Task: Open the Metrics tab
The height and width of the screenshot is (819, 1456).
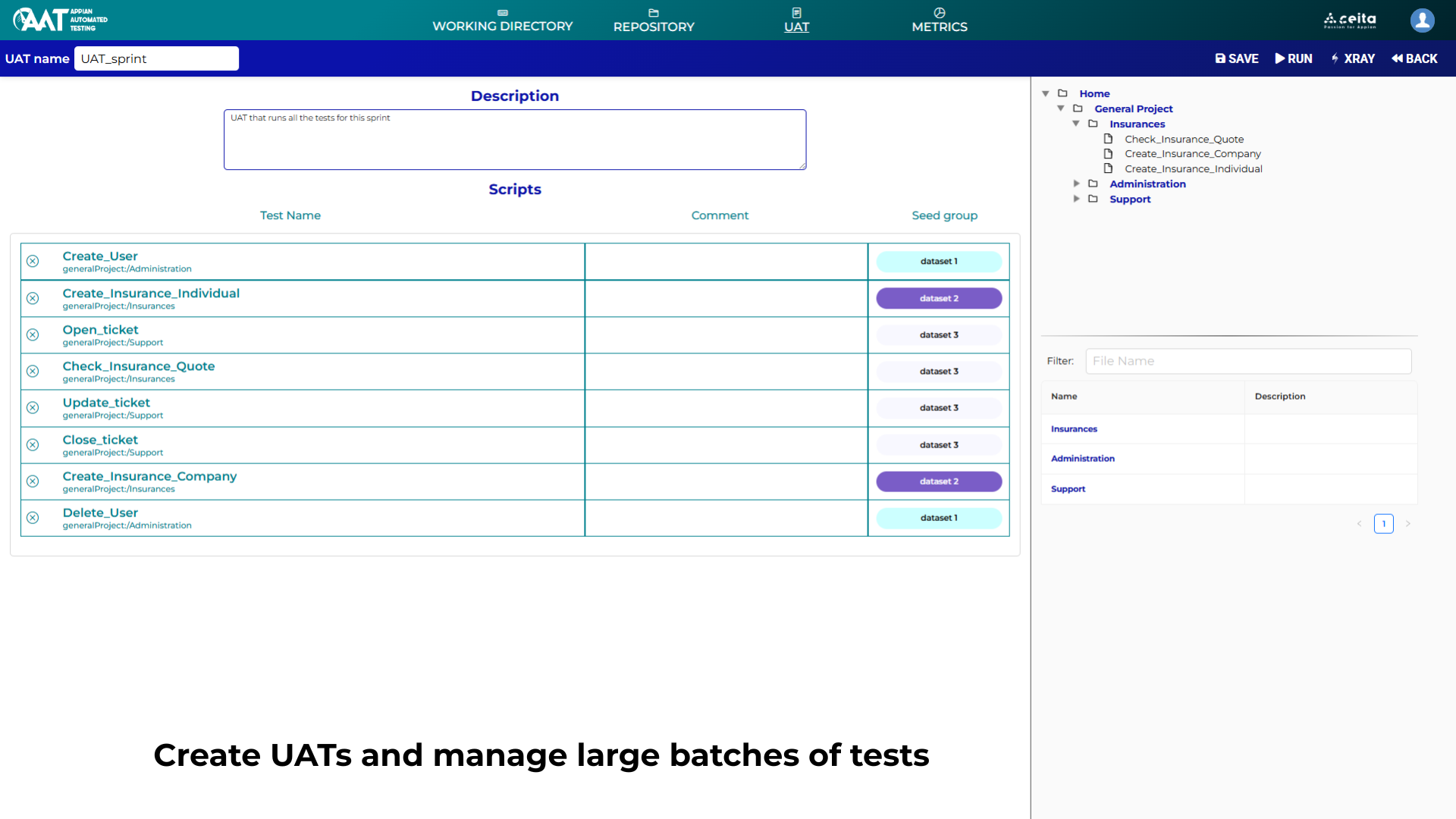Action: click(x=940, y=20)
